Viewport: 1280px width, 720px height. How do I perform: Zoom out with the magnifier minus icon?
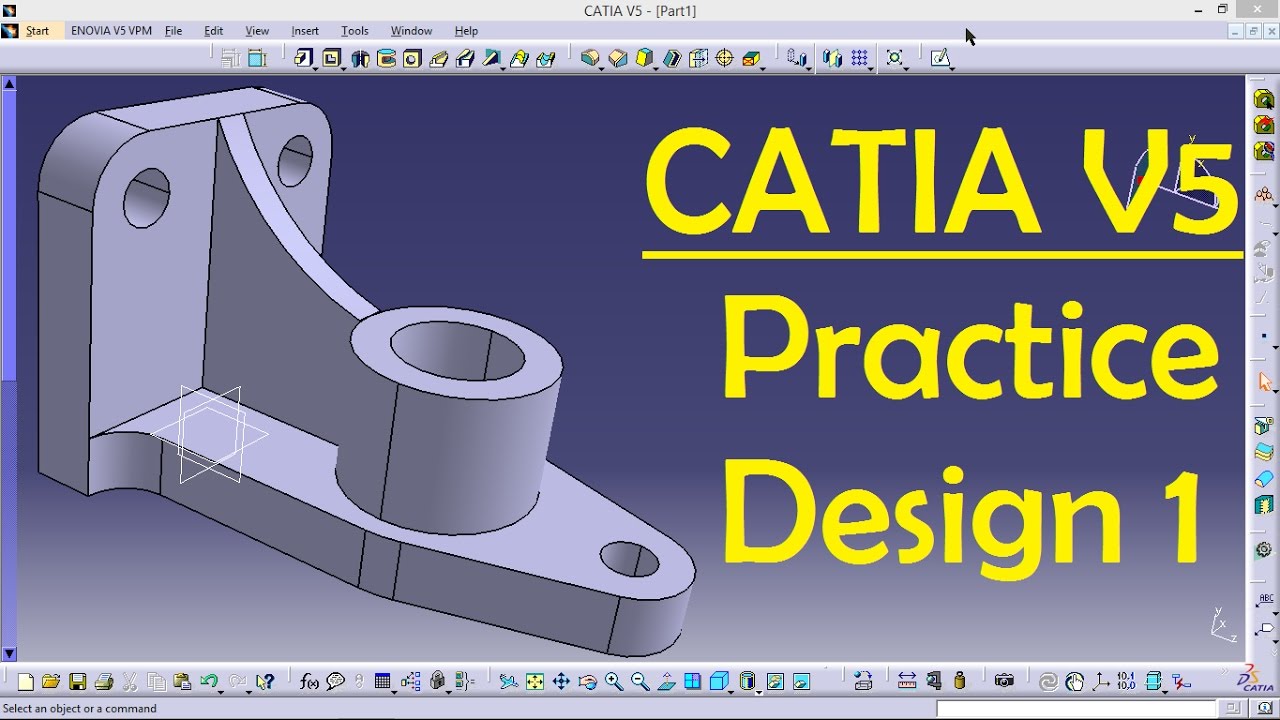pos(640,682)
